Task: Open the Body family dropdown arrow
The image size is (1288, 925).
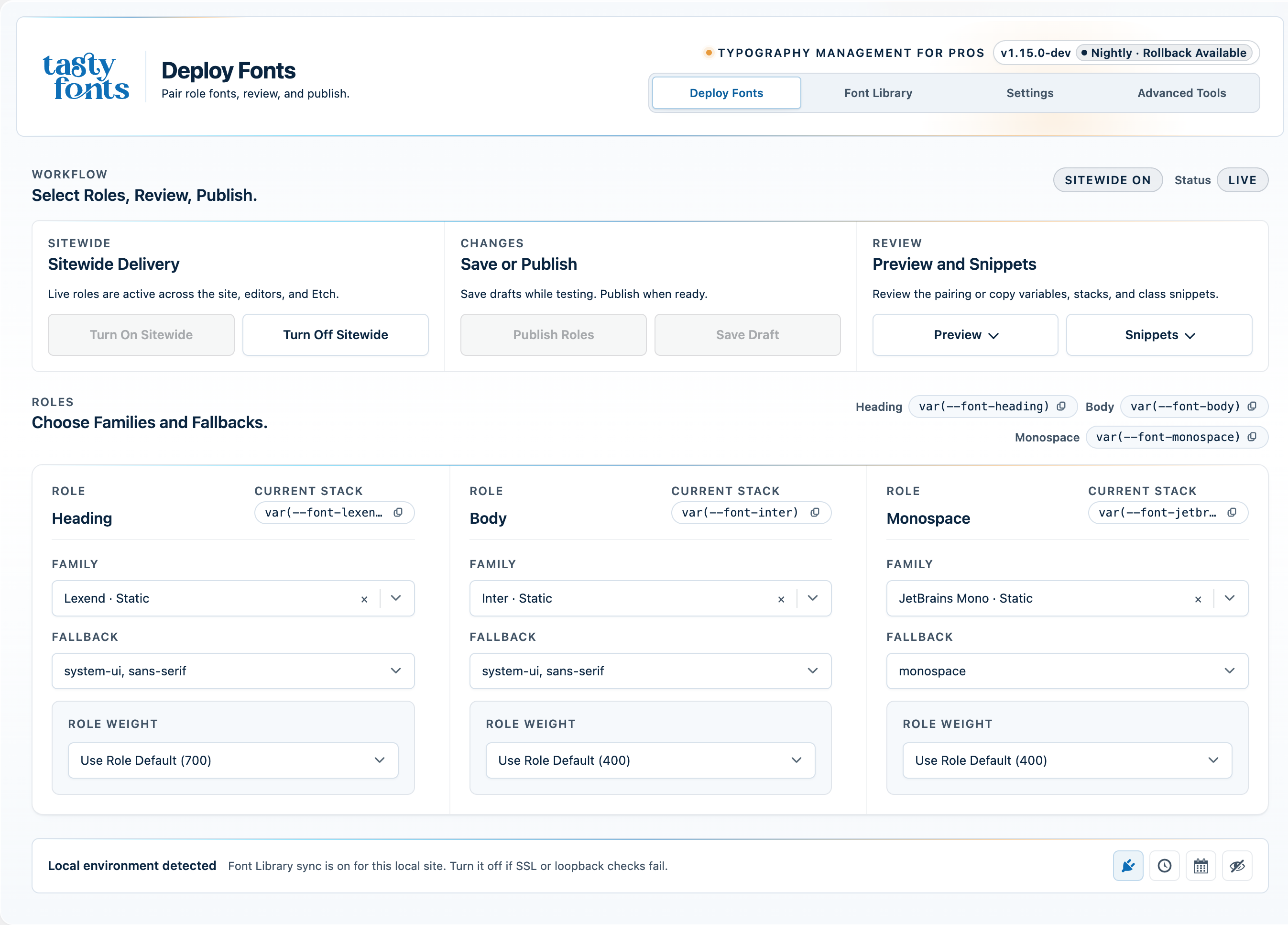Action: 813,598
